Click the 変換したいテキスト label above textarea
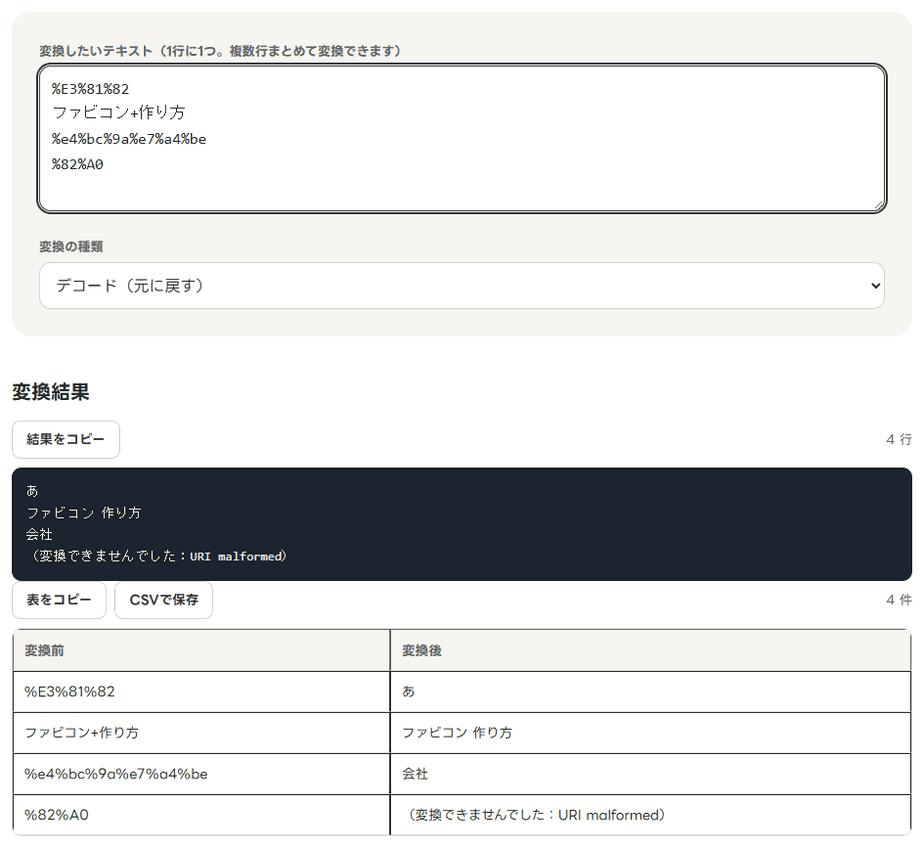 pos(220,51)
